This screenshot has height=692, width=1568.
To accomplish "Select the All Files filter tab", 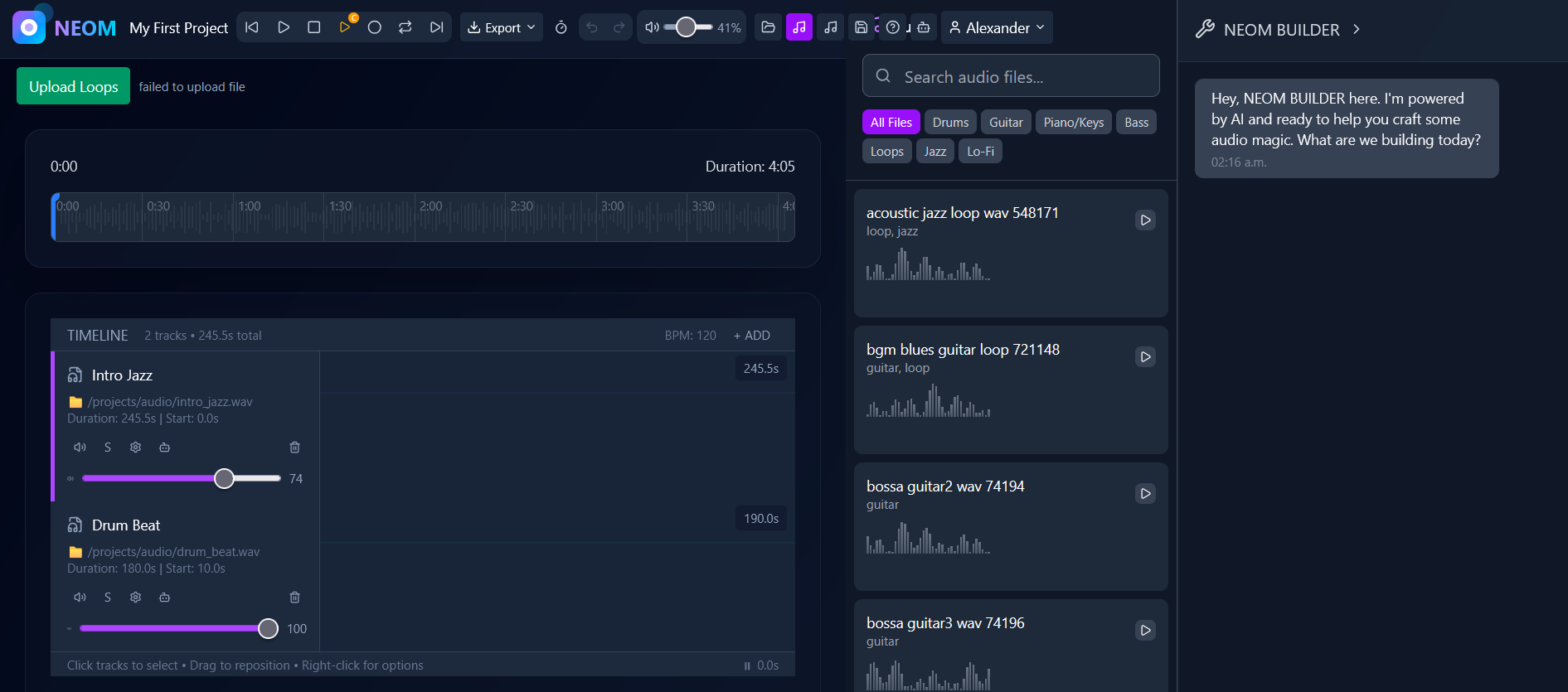I will tap(891, 123).
